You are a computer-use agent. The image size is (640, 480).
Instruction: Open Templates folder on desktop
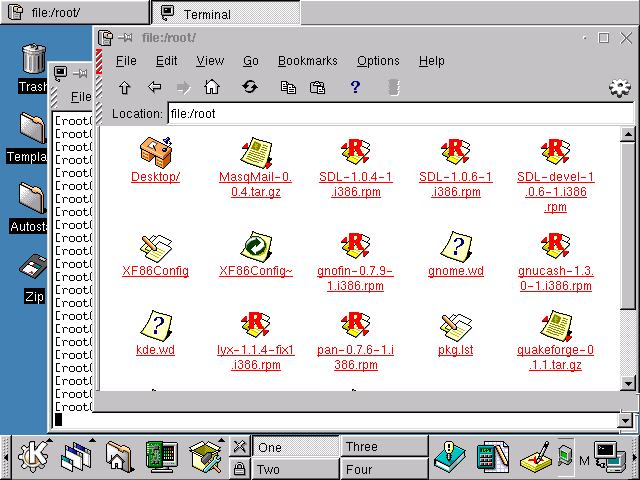(x=33, y=128)
